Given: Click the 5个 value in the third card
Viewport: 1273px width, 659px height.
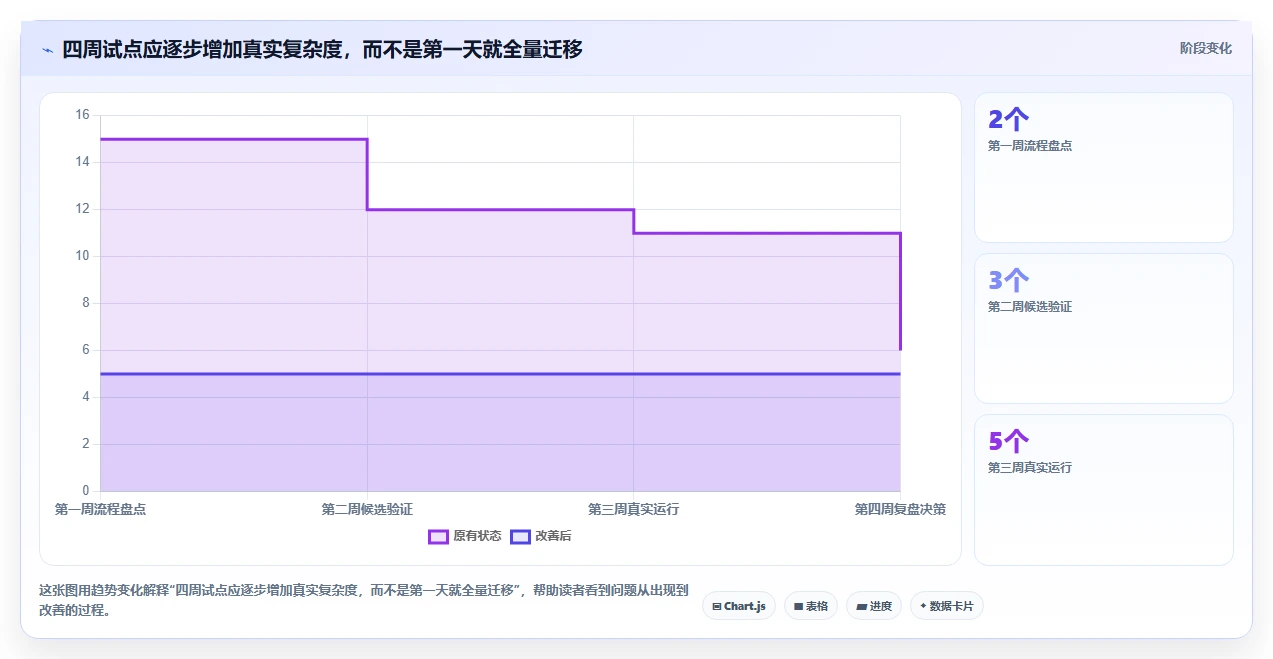Looking at the screenshot, I should click(1008, 442).
